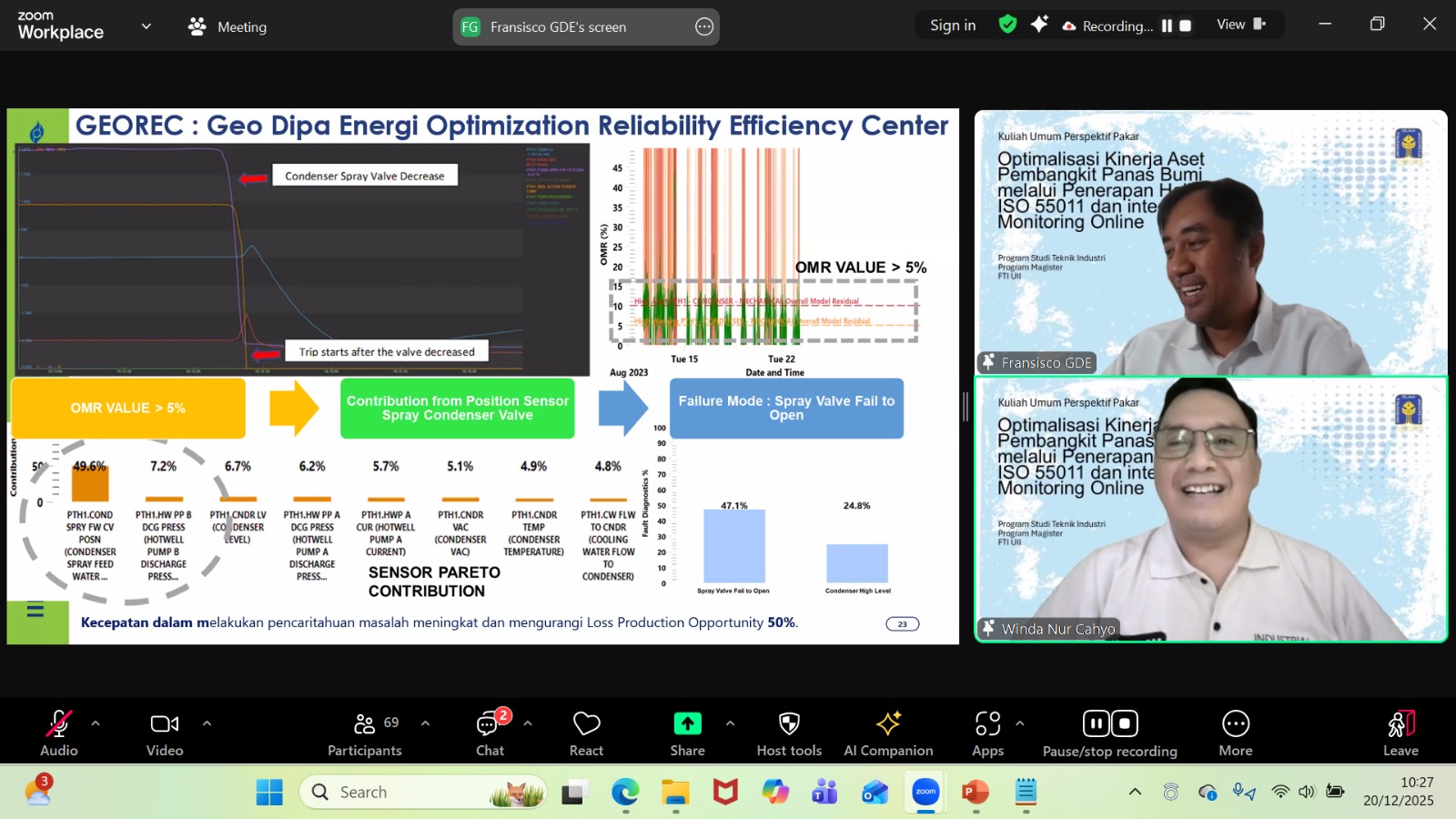Viewport: 1456px width, 819px height.
Task: Turn on camera with the Video button
Action: click(165, 732)
